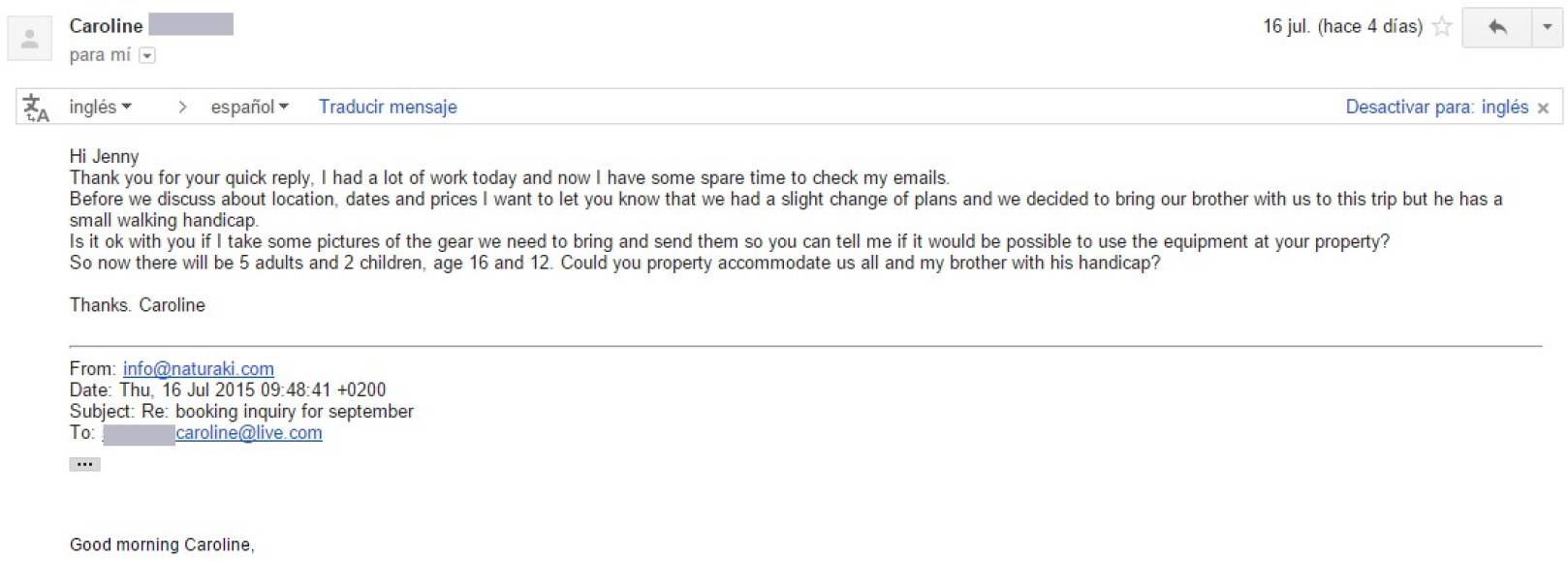Click 'Traducir mensaje' link
The height and width of the screenshot is (562, 1568).
pyautogui.click(x=388, y=107)
